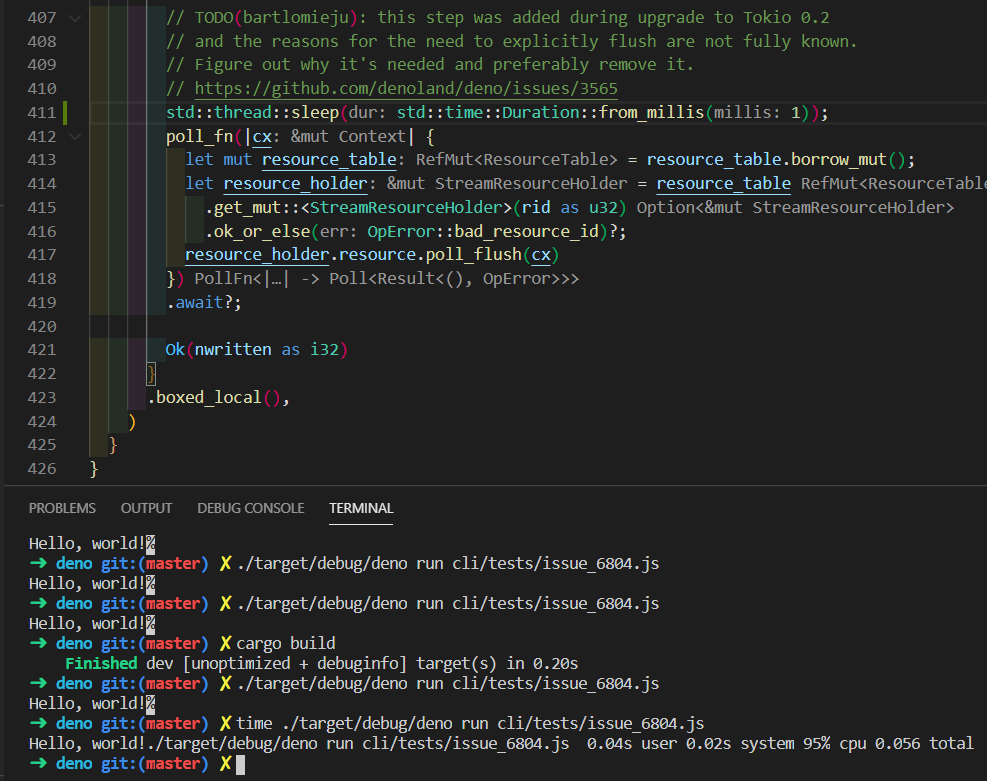Click line number 411 in the gutter

[x=42, y=113]
